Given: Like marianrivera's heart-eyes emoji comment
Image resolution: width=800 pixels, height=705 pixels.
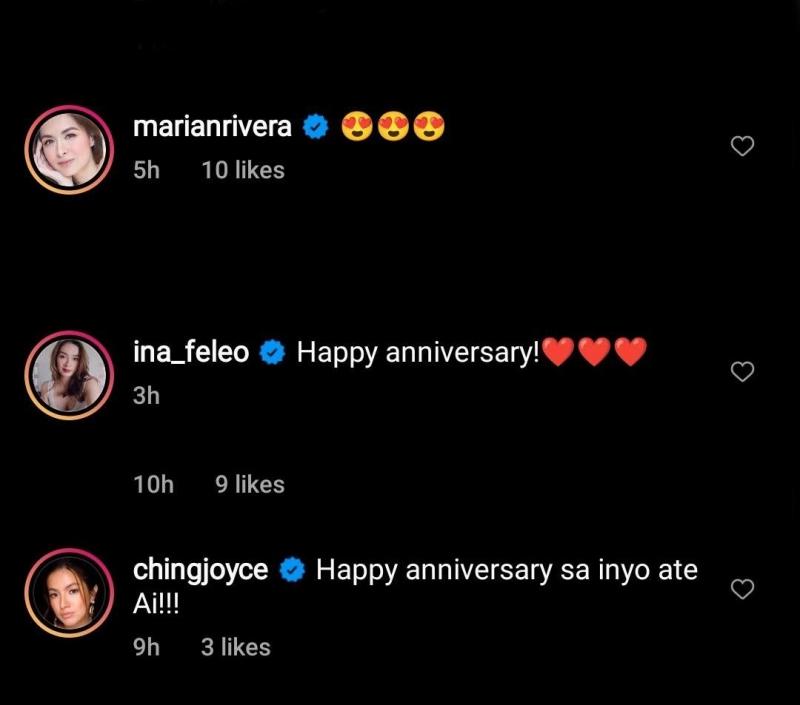Looking at the screenshot, I should pyautogui.click(x=742, y=147).
